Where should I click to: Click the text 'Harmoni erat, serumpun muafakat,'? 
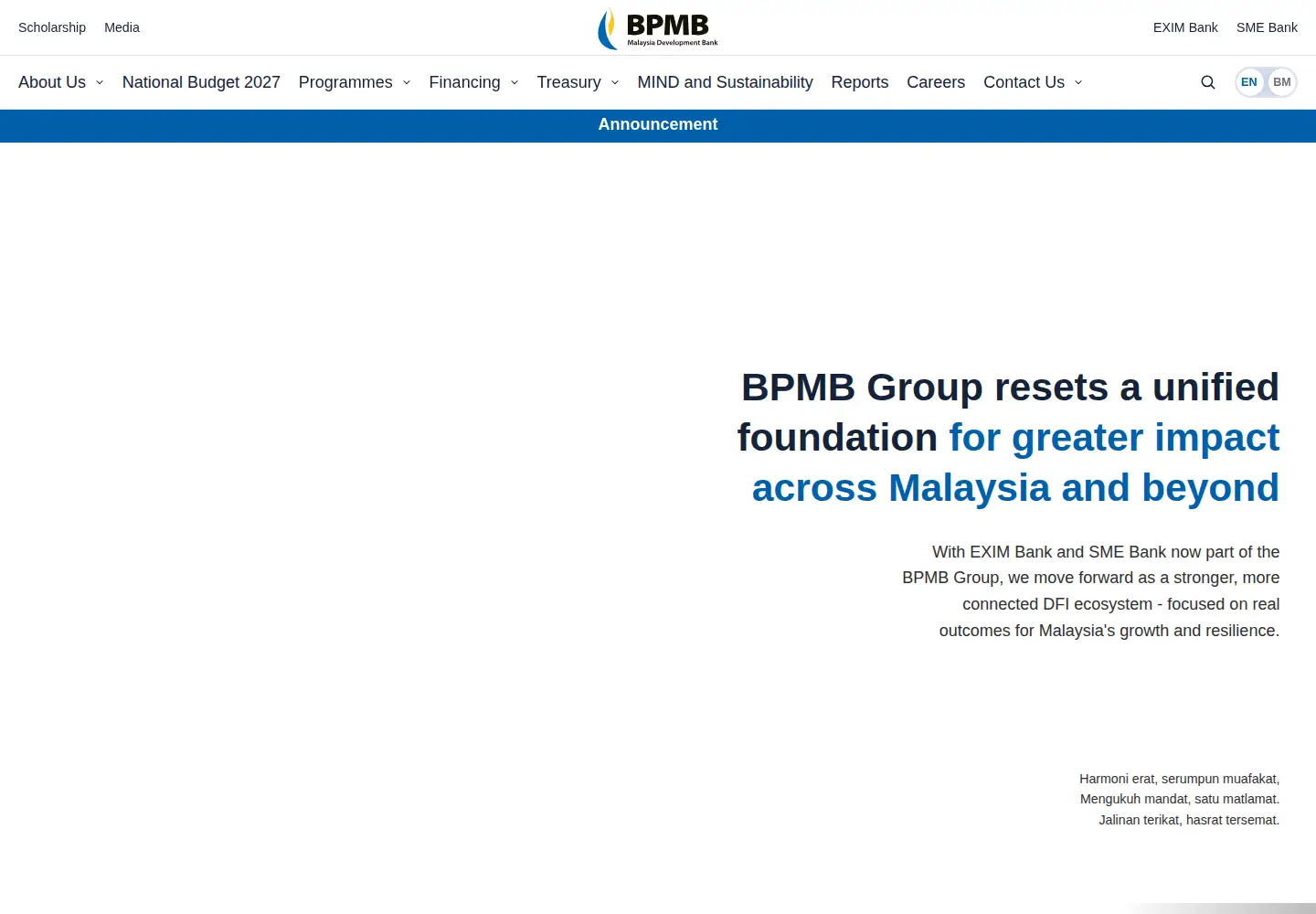click(1179, 779)
